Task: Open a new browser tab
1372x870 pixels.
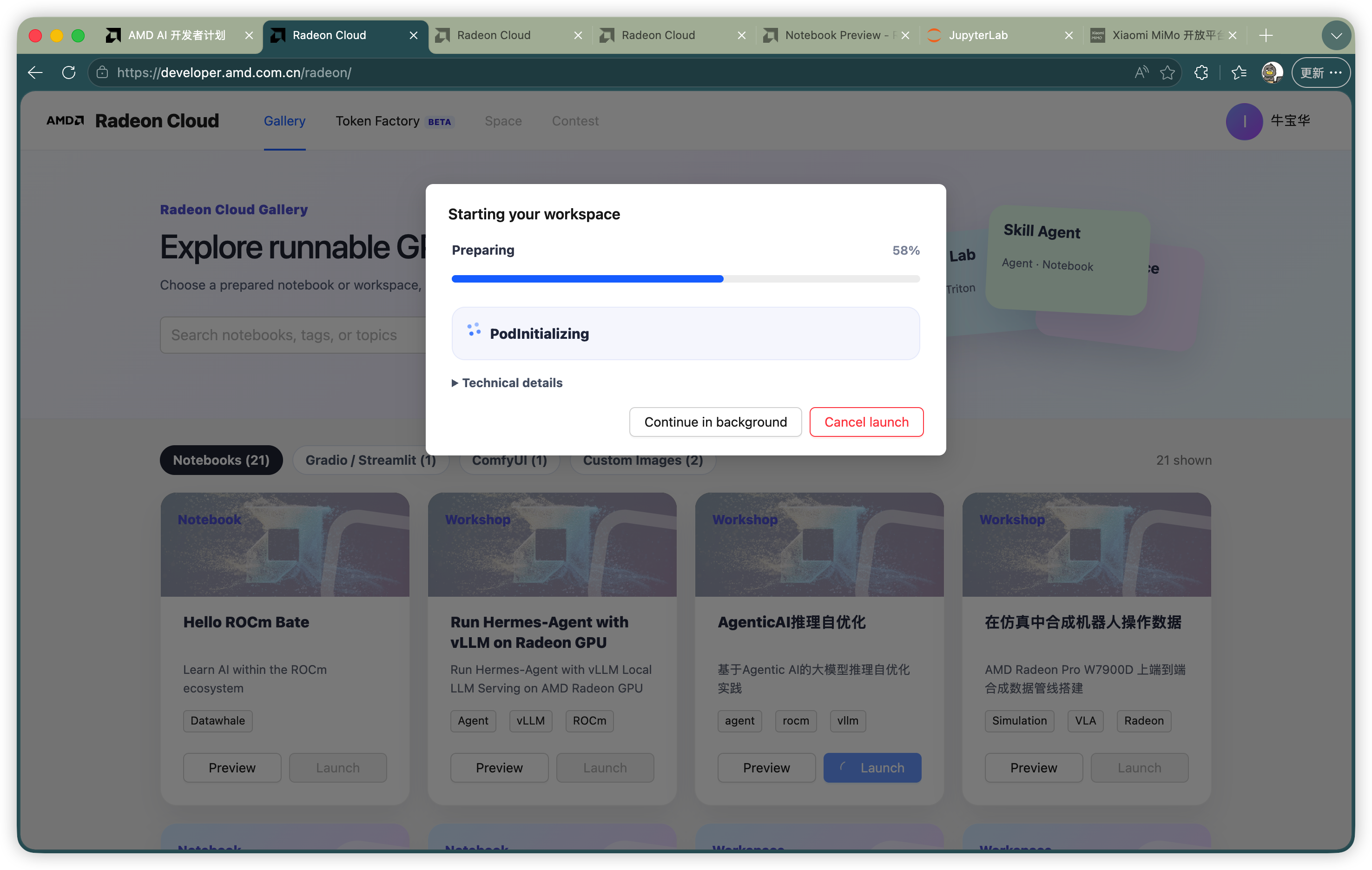Action: click(x=1266, y=35)
